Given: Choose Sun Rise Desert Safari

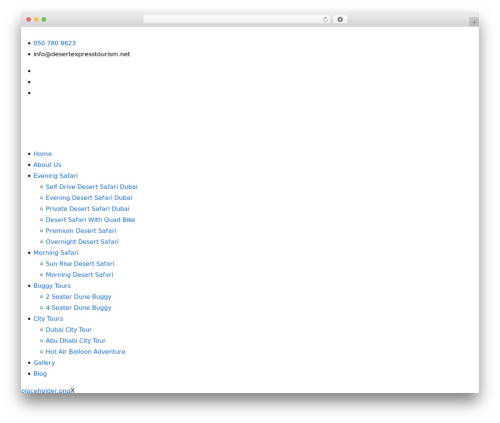Looking at the screenshot, I should point(80,264).
